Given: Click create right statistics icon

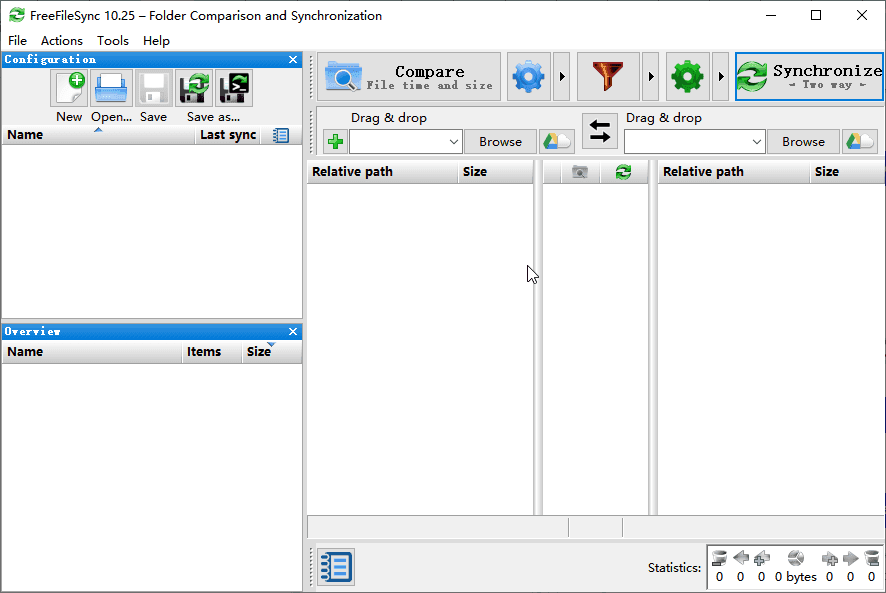Looking at the screenshot, I should [829, 559].
